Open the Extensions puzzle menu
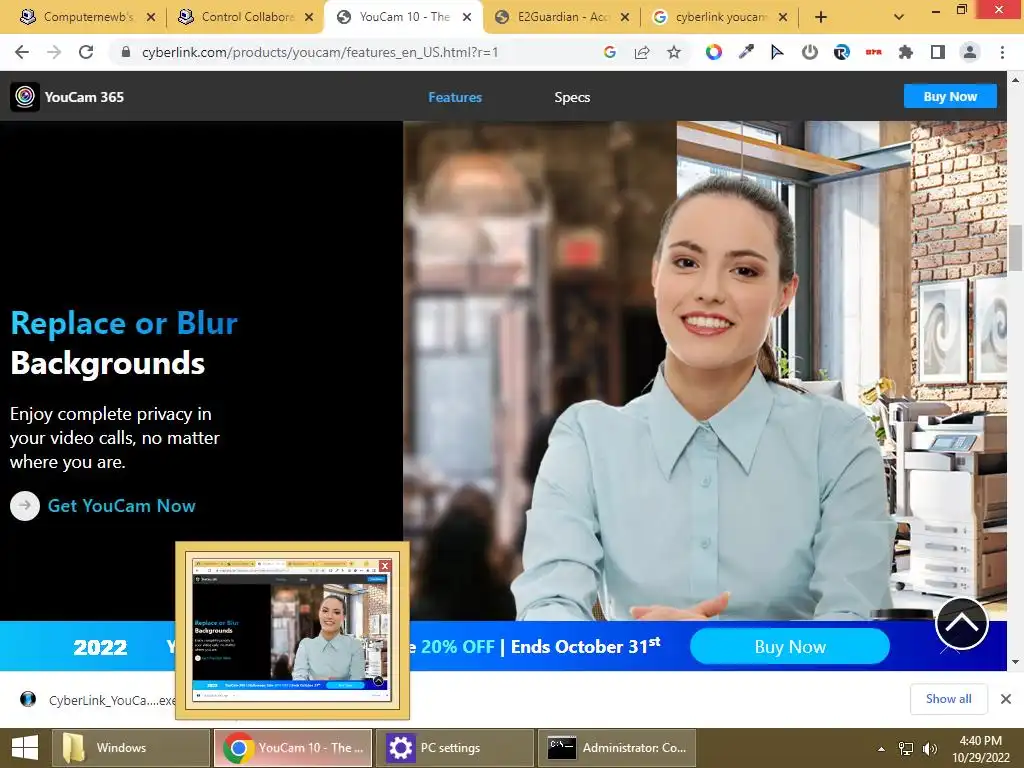Image resolution: width=1024 pixels, height=768 pixels. coord(905,52)
